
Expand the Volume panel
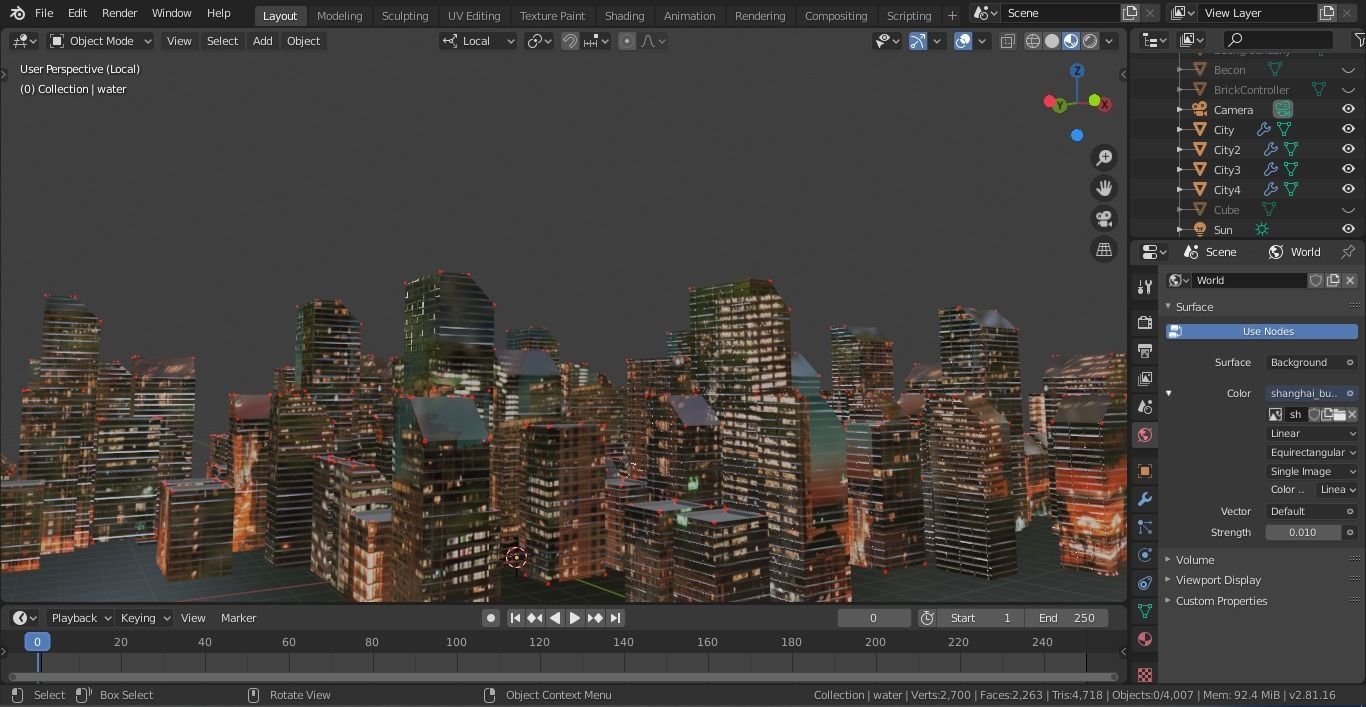1194,560
